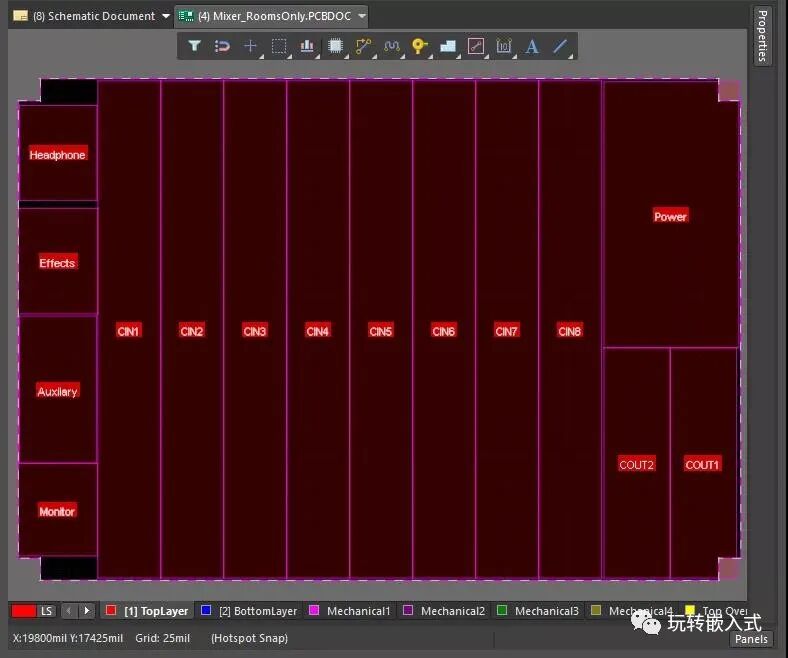Select the Place Dimension tool
Image resolution: width=788 pixels, height=658 pixels.
click(504, 46)
